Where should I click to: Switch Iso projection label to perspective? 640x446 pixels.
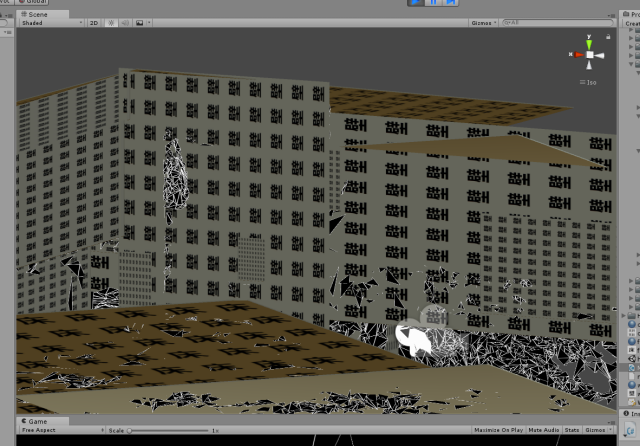[x=588, y=82]
